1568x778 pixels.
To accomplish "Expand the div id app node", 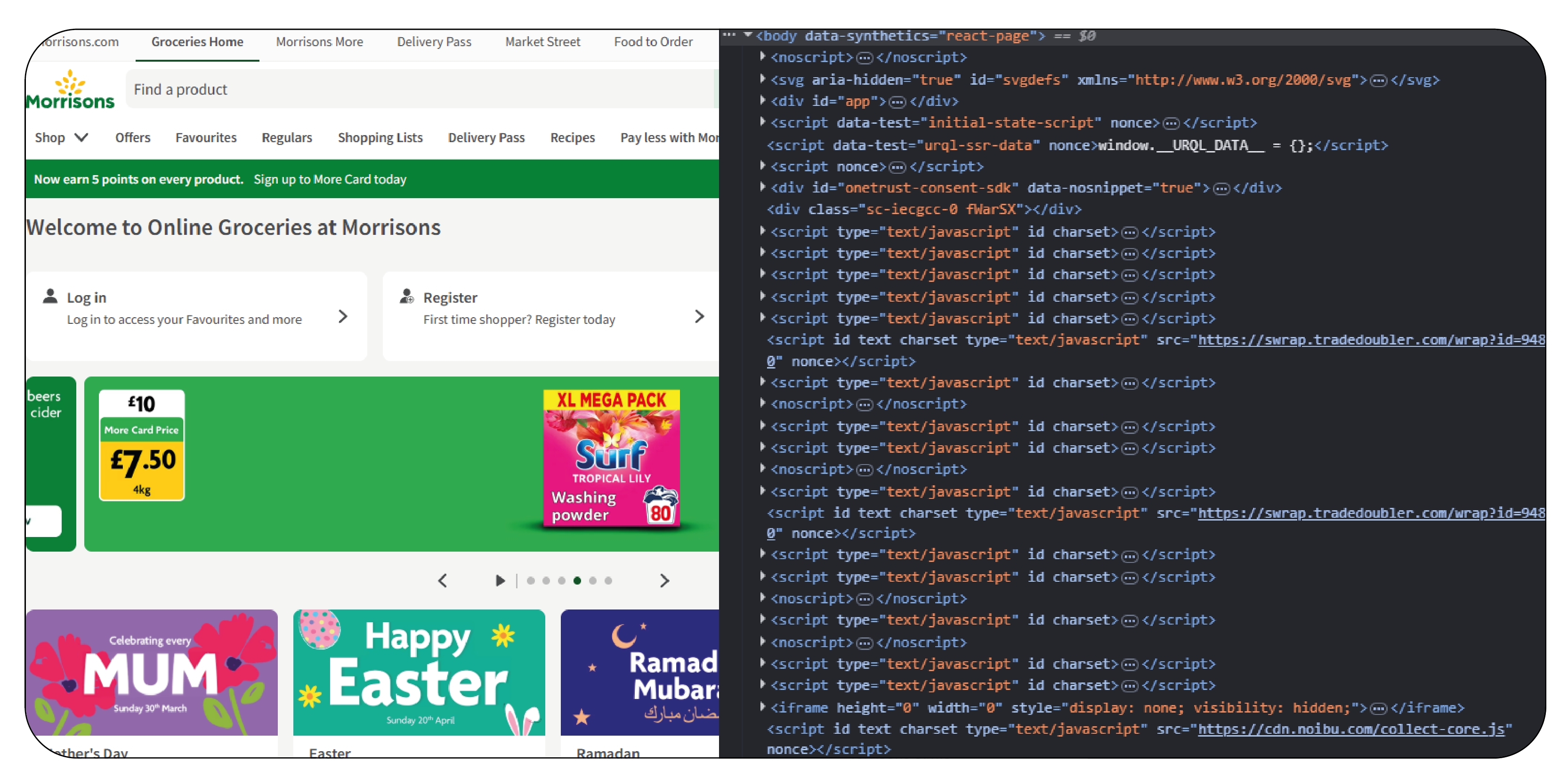I will tap(762, 100).
